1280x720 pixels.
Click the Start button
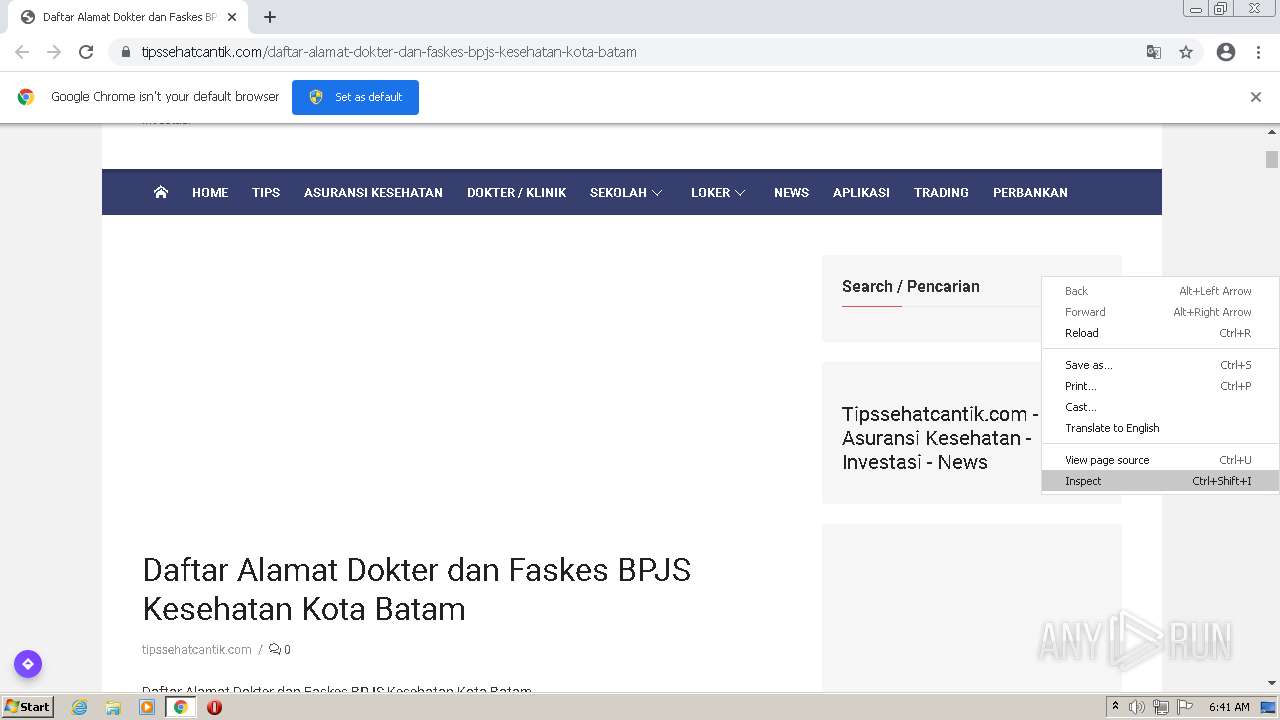pyautogui.click(x=27, y=707)
